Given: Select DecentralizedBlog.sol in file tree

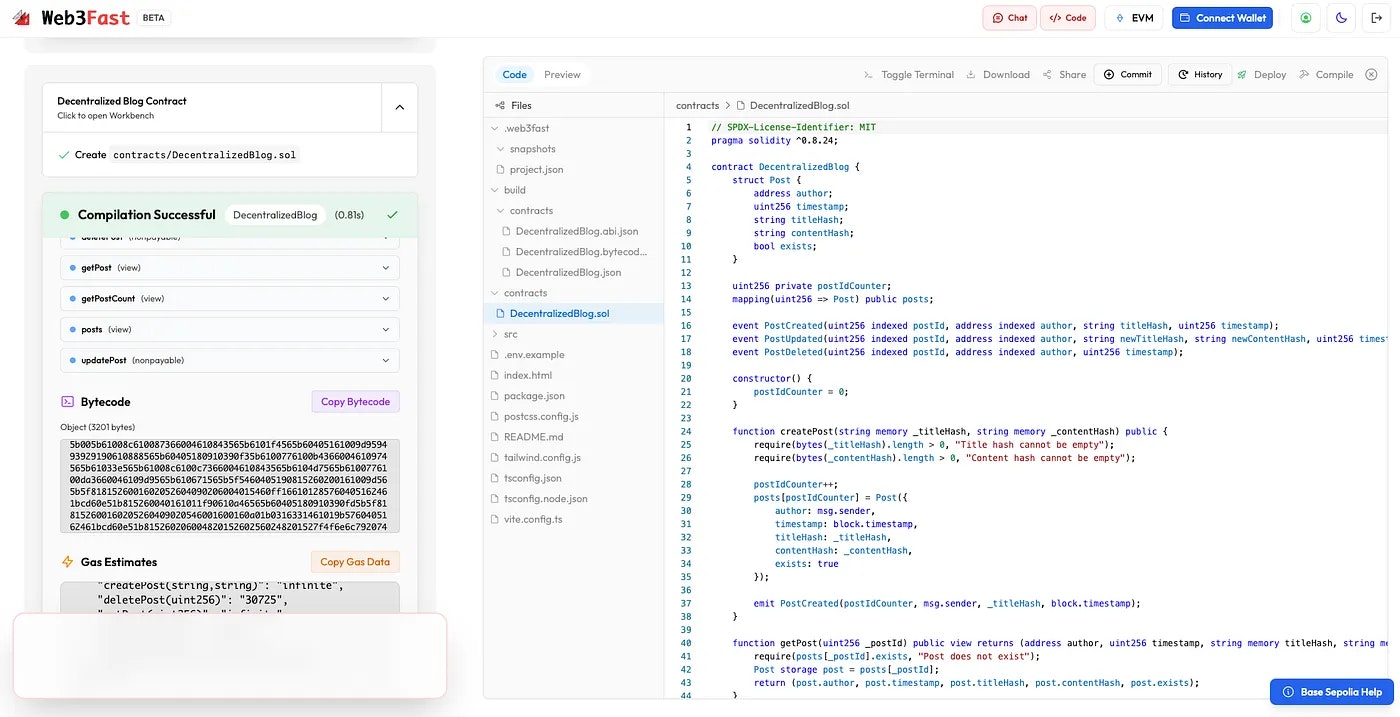Looking at the screenshot, I should [573, 314].
